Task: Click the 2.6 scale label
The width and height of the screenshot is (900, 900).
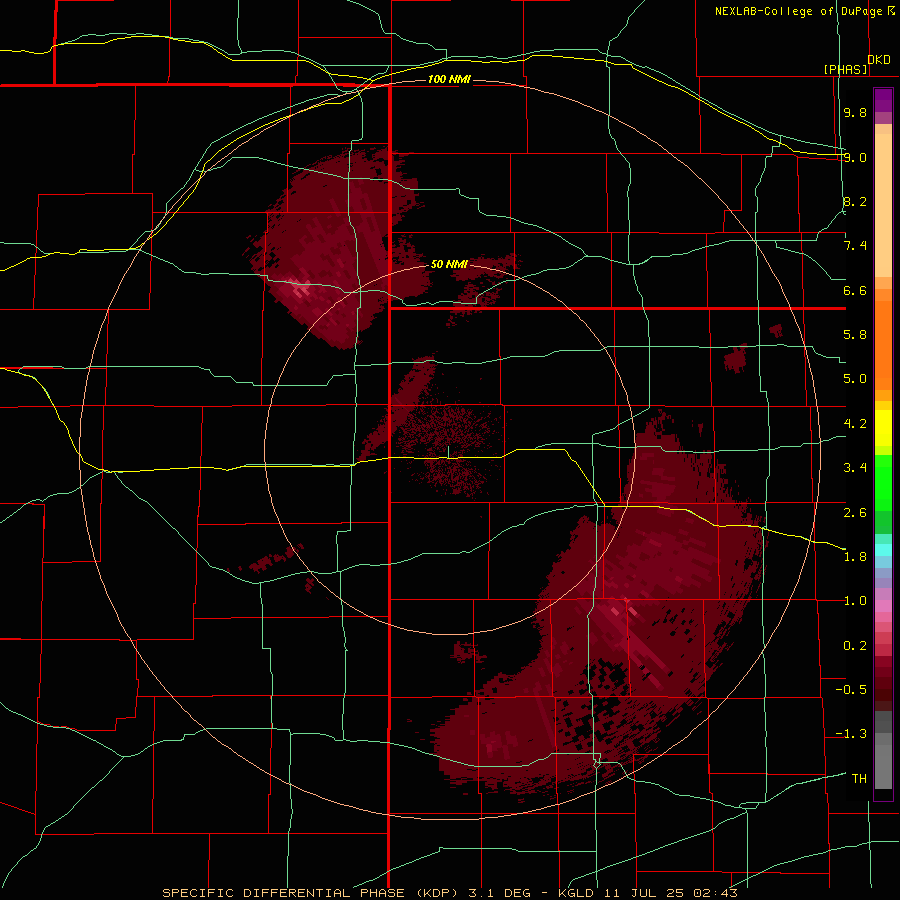Action: click(x=855, y=513)
